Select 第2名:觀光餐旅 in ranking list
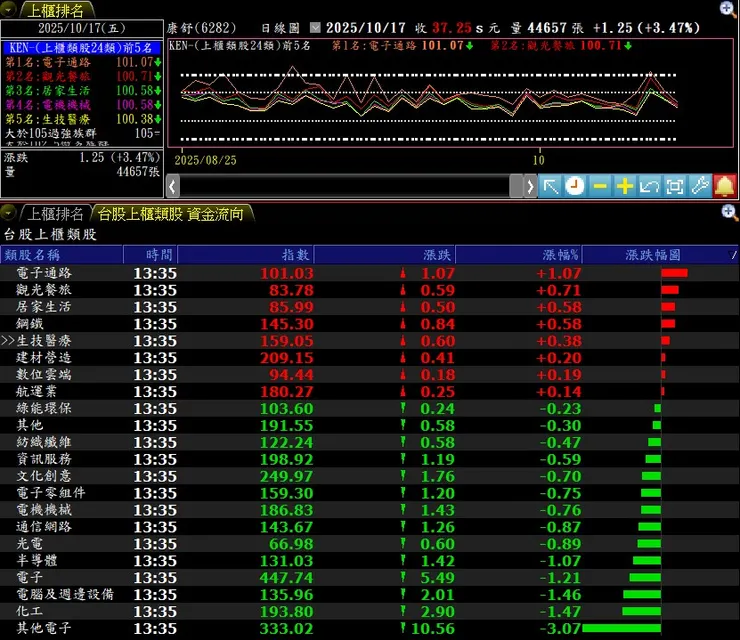The width and height of the screenshot is (740, 640). pyautogui.click(x=82, y=76)
